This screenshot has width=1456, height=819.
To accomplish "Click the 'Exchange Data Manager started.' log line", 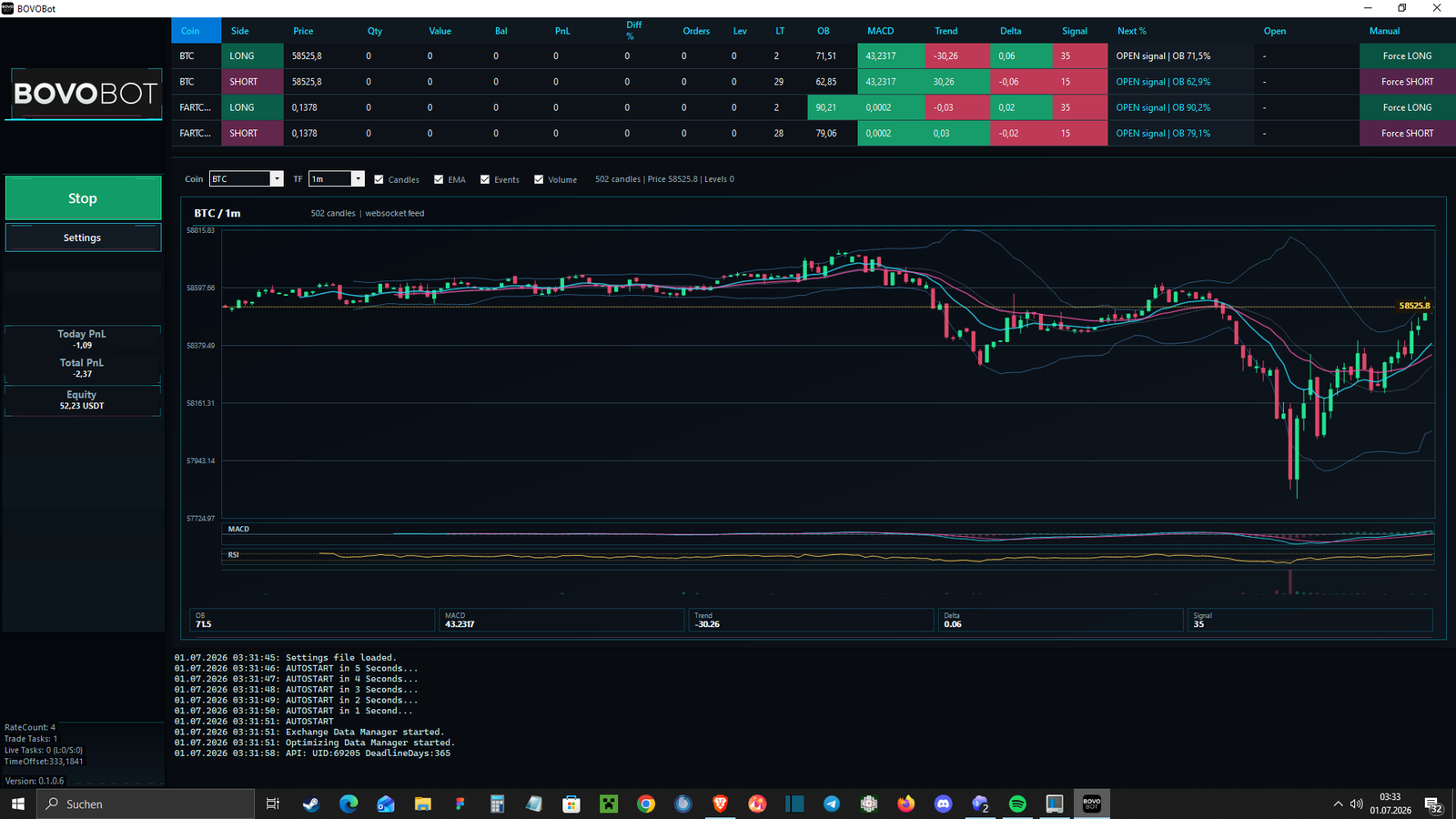I will [x=309, y=732].
